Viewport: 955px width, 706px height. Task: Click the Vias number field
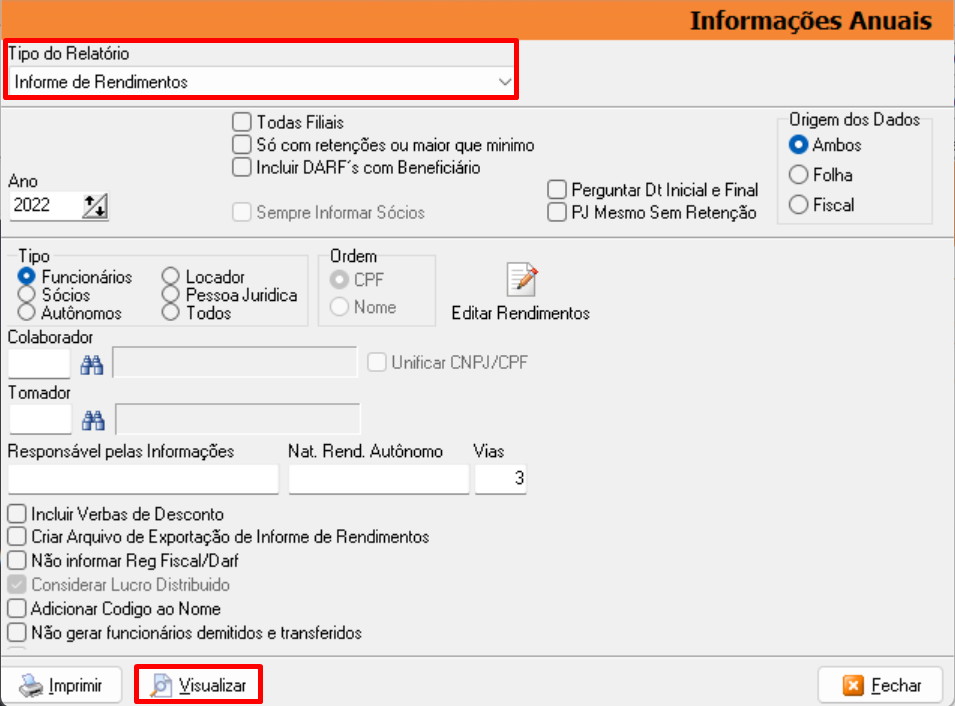click(500, 480)
